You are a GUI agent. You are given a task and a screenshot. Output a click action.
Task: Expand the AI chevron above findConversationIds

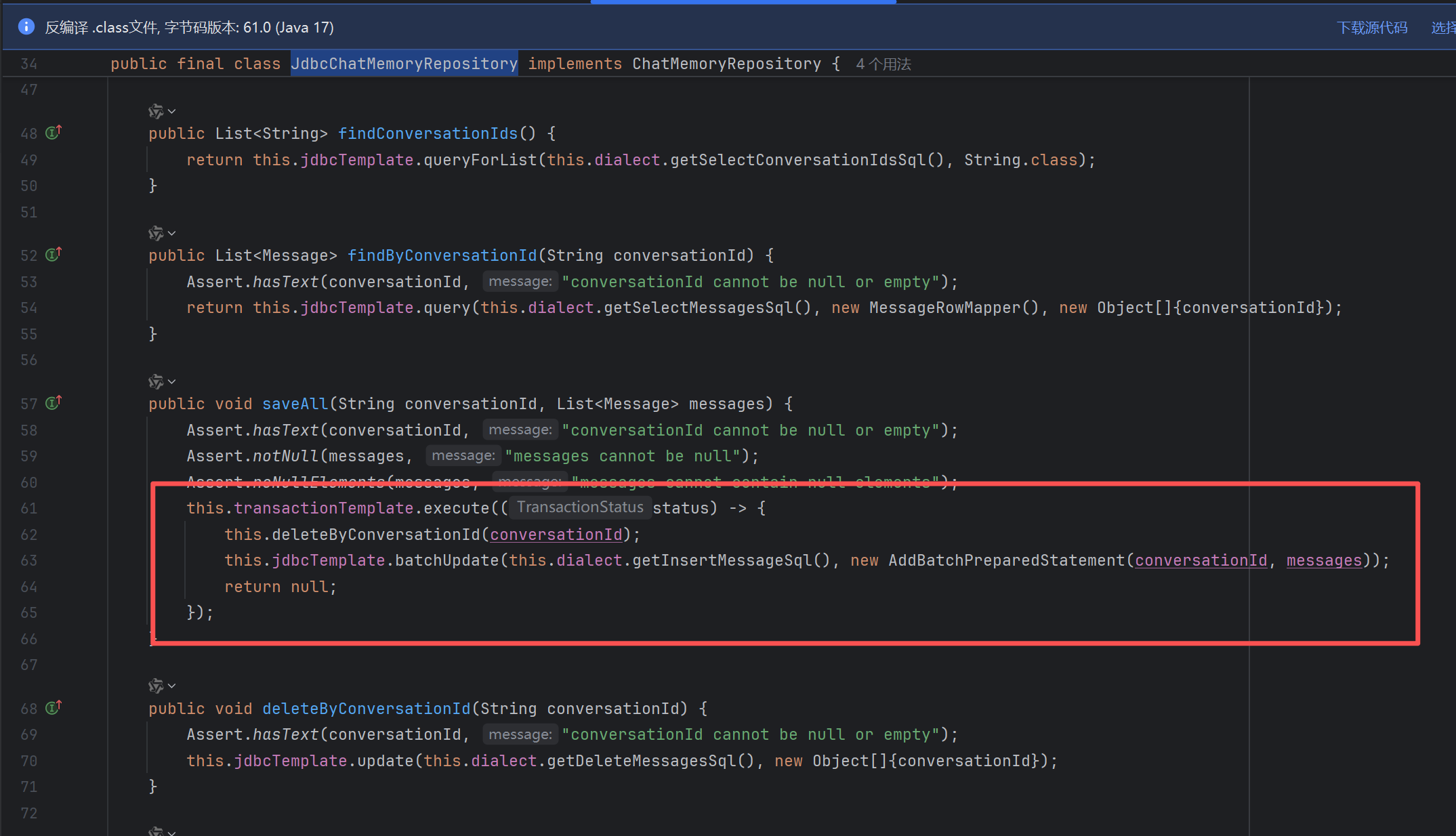coord(172,111)
